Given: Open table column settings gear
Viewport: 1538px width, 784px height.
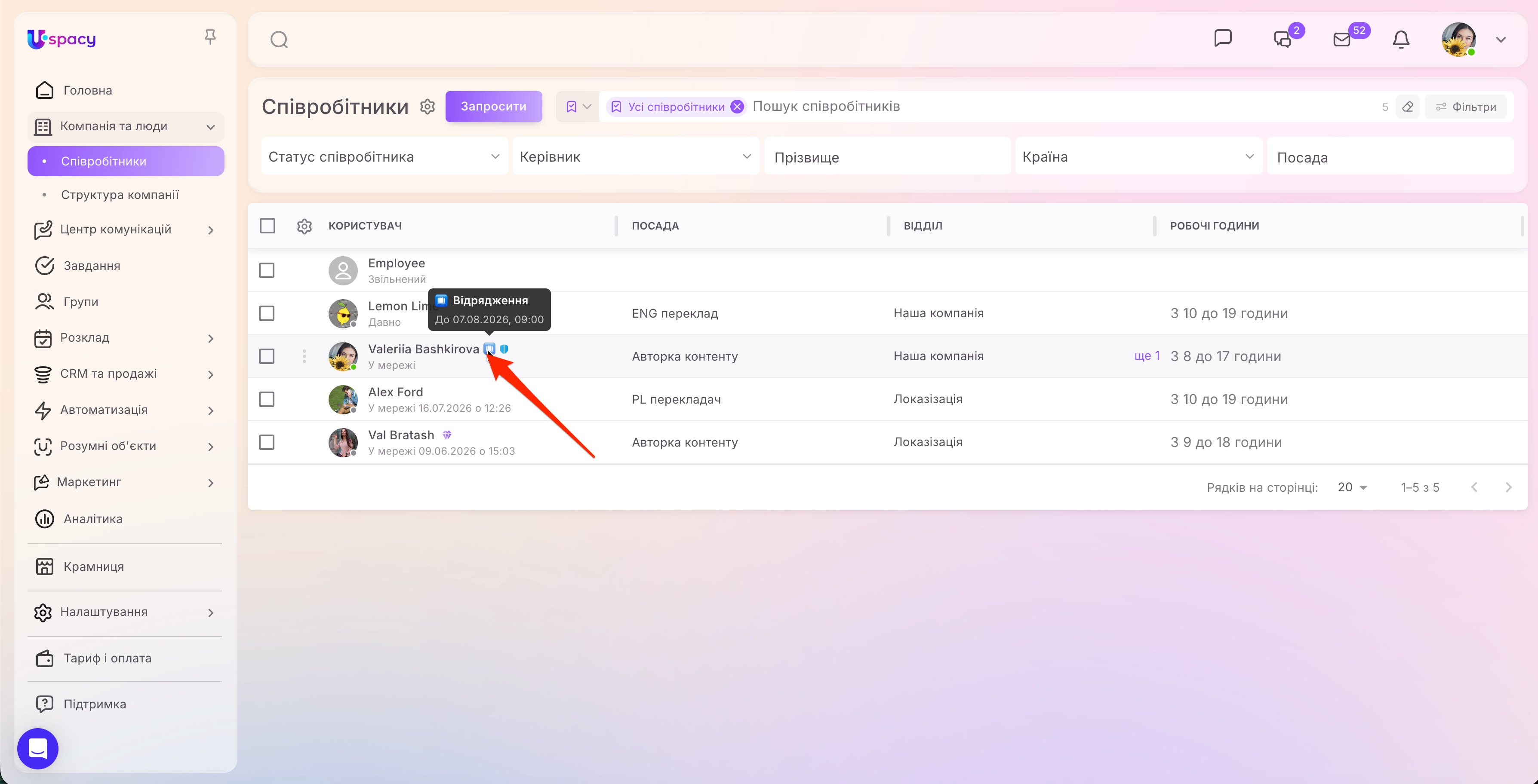Looking at the screenshot, I should 305,226.
